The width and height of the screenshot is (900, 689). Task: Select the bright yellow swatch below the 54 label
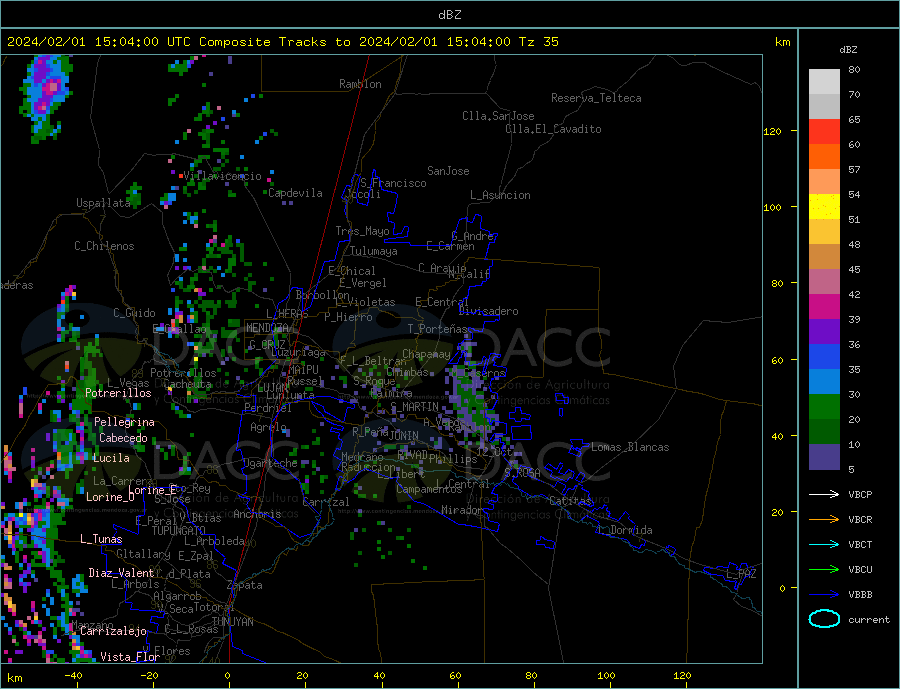tap(824, 207)
